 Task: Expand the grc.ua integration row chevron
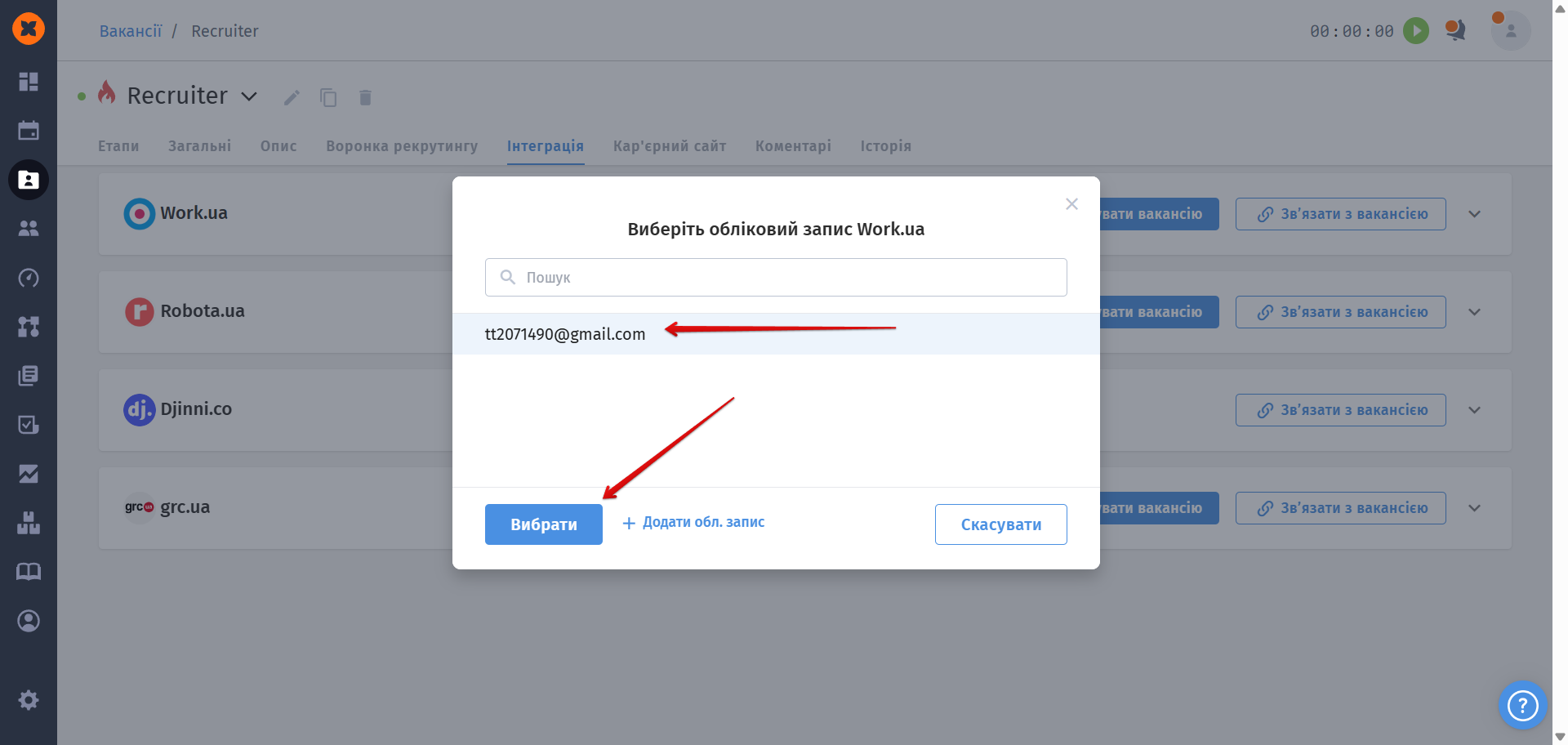[x=1474, y=508]
